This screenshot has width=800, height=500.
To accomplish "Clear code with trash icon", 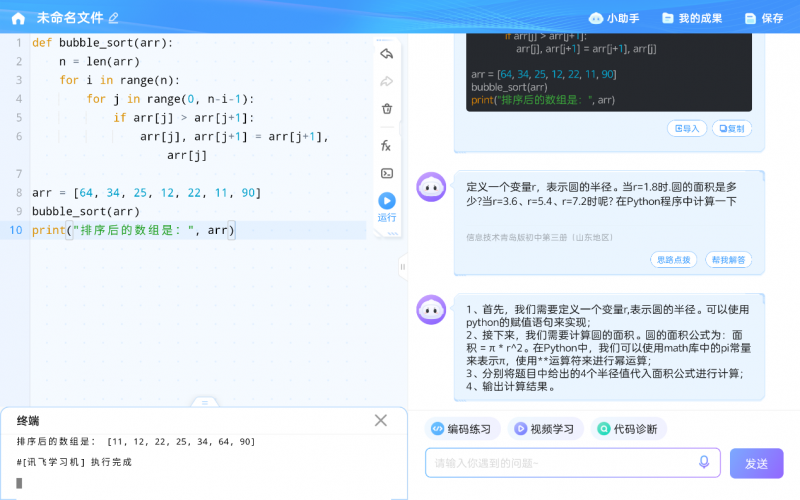I will pos(387,109).
